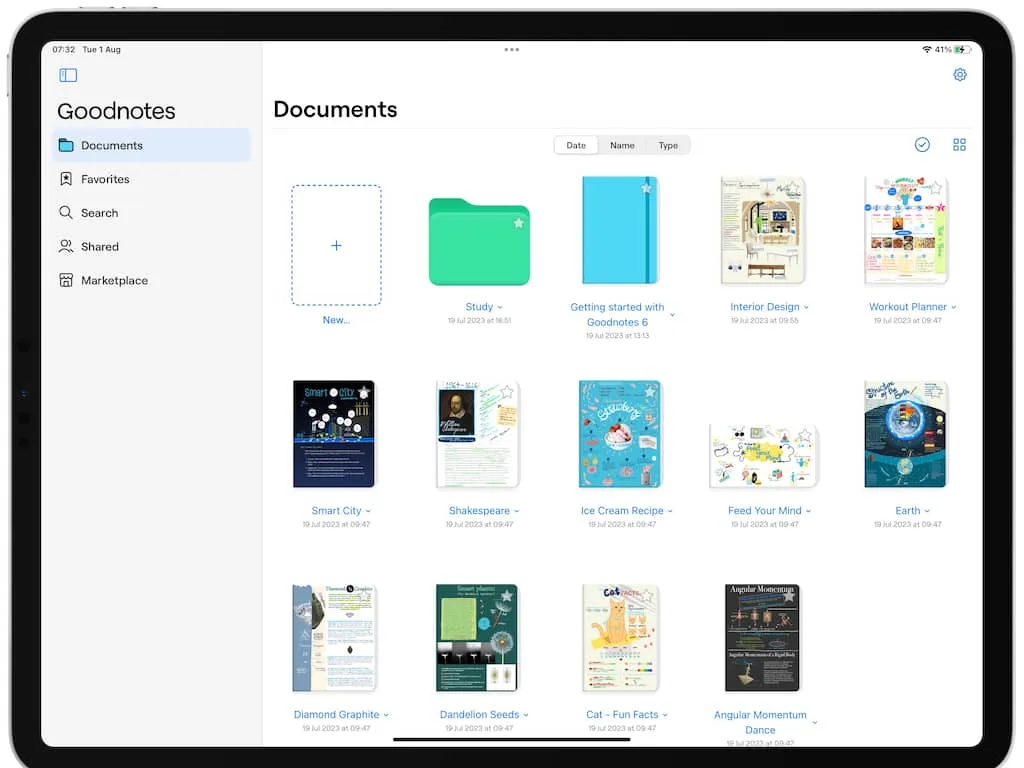Screen dimensions: 1024x768
Task: Click the Earth document title
Action: [907, 511]
